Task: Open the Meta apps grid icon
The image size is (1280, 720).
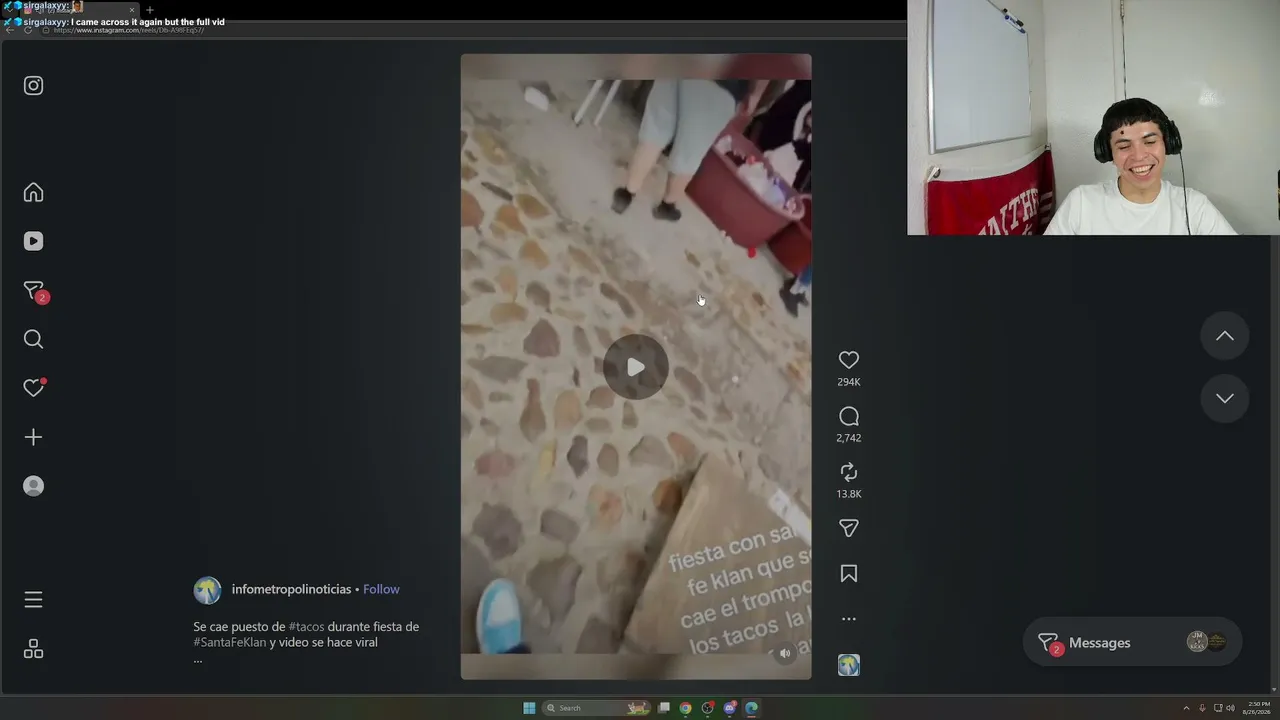Action: 33,649
